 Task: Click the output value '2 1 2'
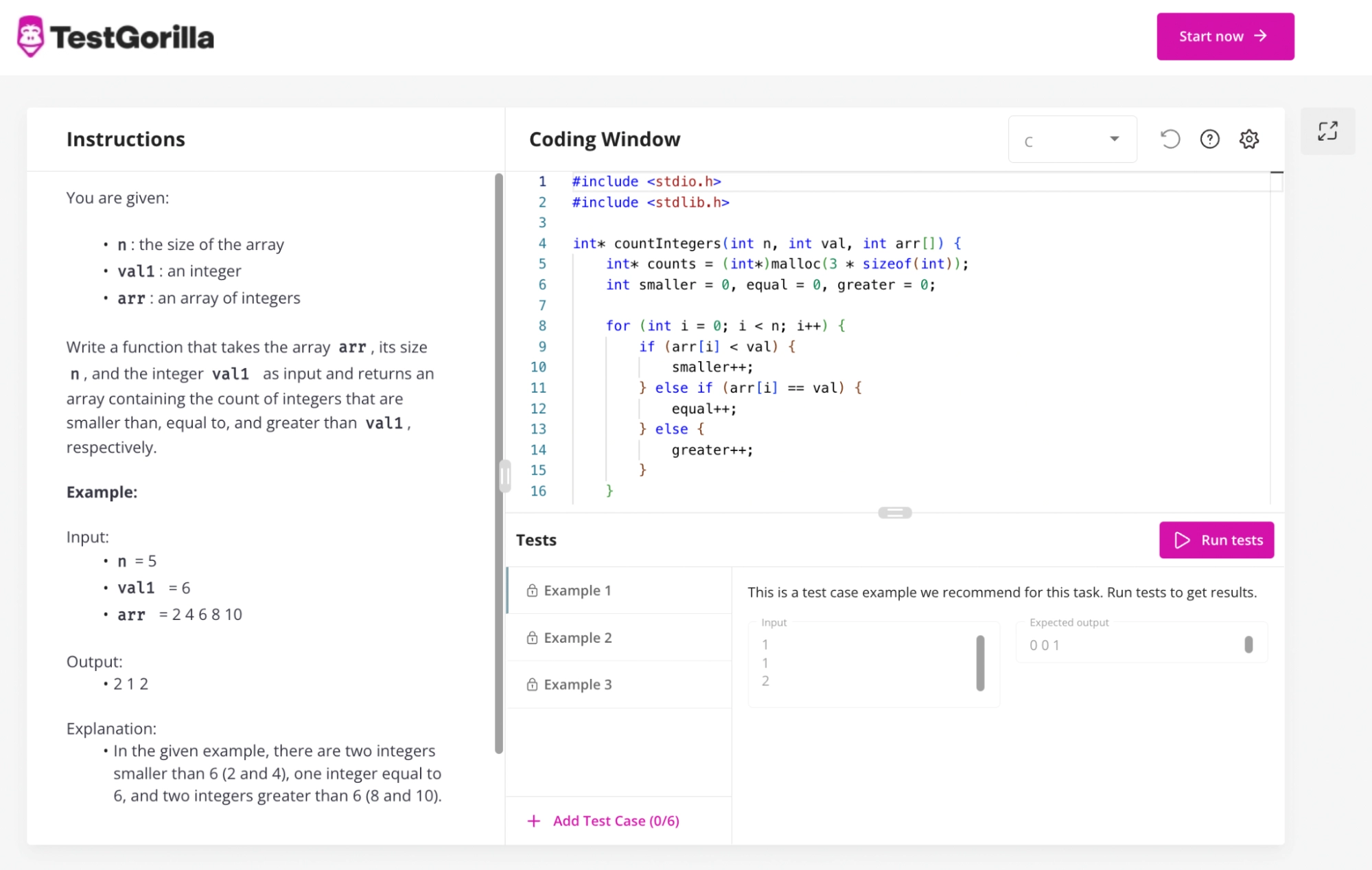[x=130, y=684]
